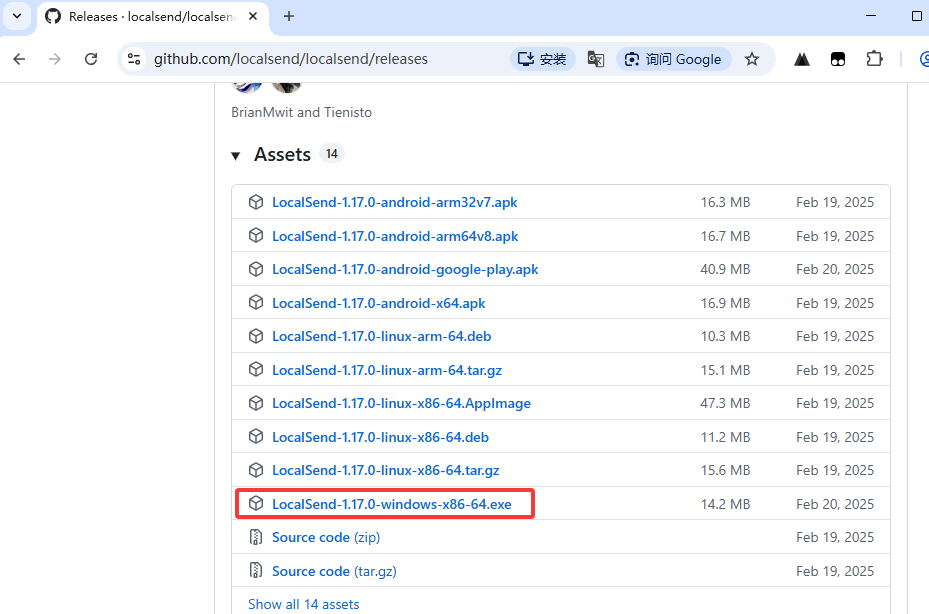Bookmark this page with the star icon
Viewport: 929px width, 614px height.
[752, 59]
